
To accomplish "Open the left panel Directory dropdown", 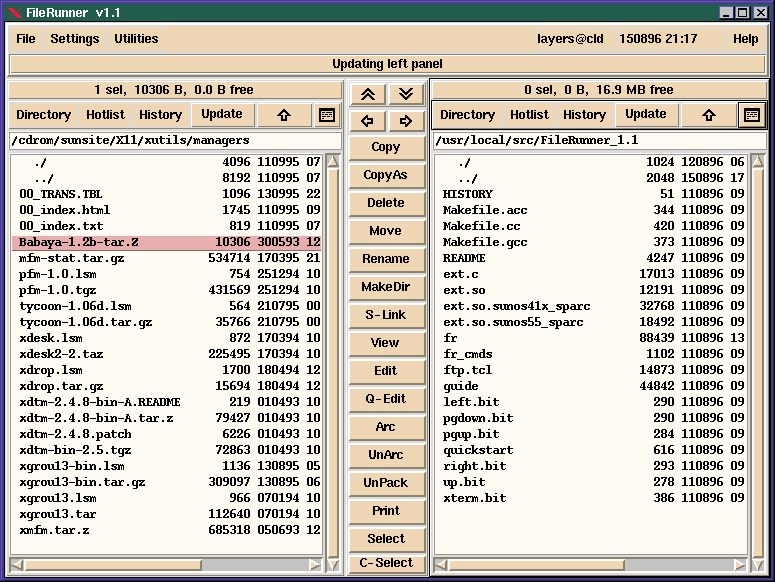I will tap(44, 115).
